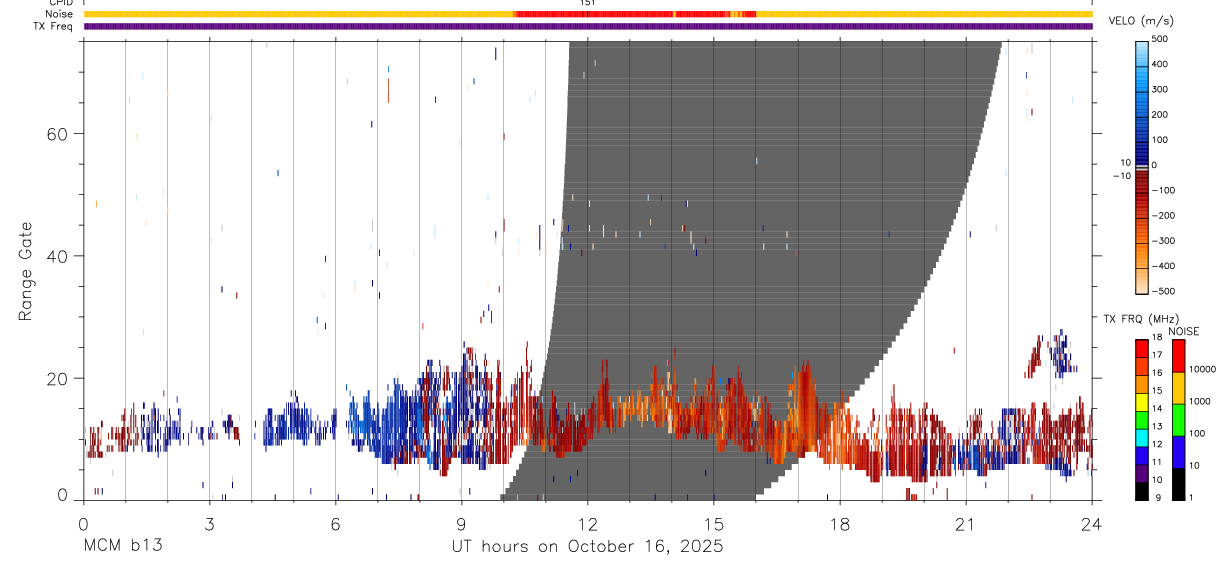The image size is (1228, 567).
Task: Click the '-200' label on velocity colorbar
Action: click(1162, 216)
